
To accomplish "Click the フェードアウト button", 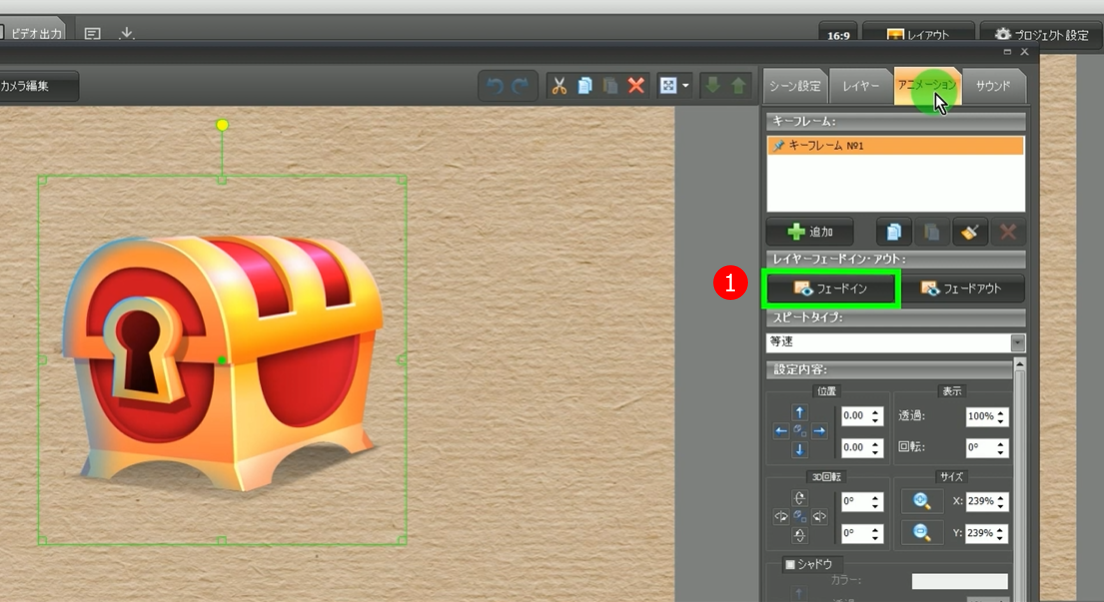I will coord(963,289).
